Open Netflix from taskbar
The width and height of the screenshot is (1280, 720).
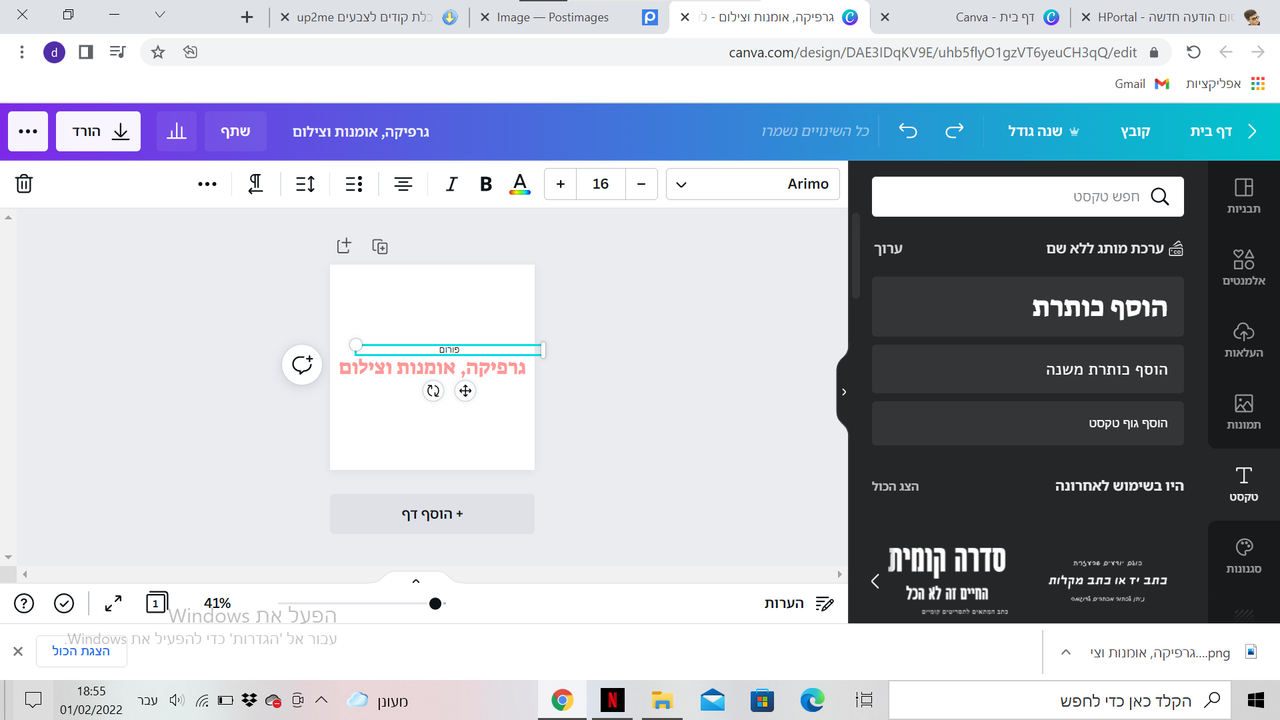click(x=612, y=700)
